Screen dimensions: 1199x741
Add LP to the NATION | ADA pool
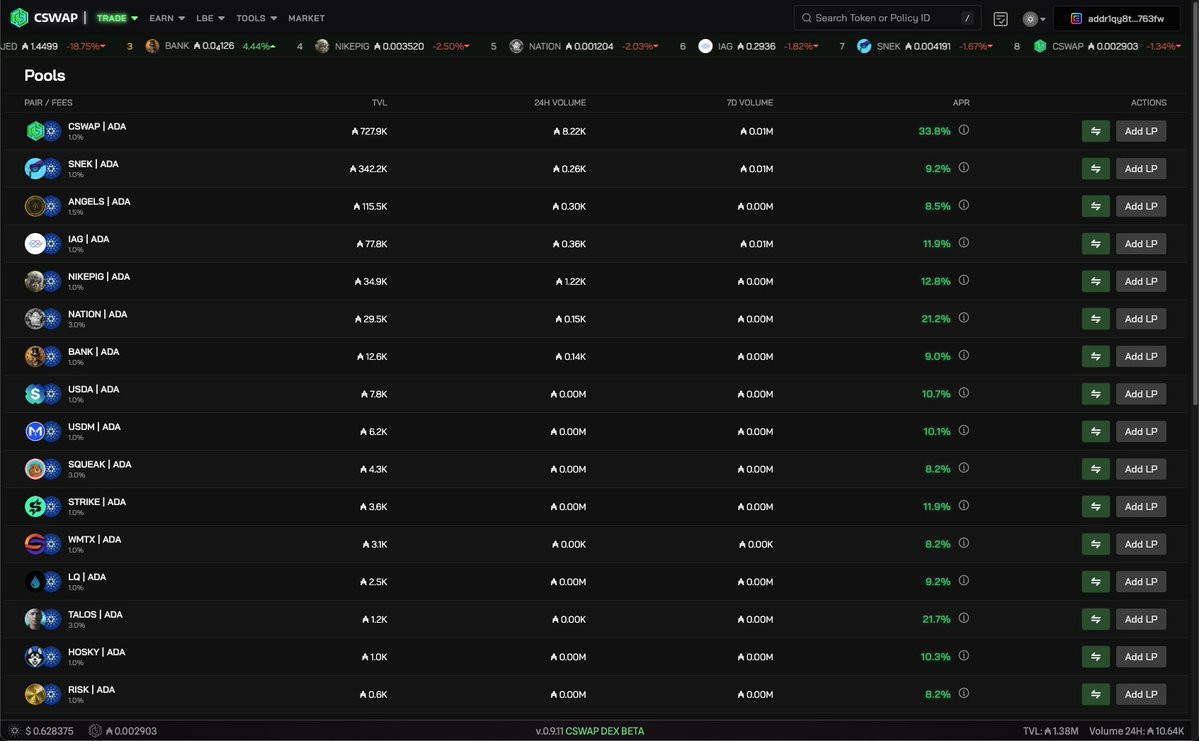point(1140,318)
